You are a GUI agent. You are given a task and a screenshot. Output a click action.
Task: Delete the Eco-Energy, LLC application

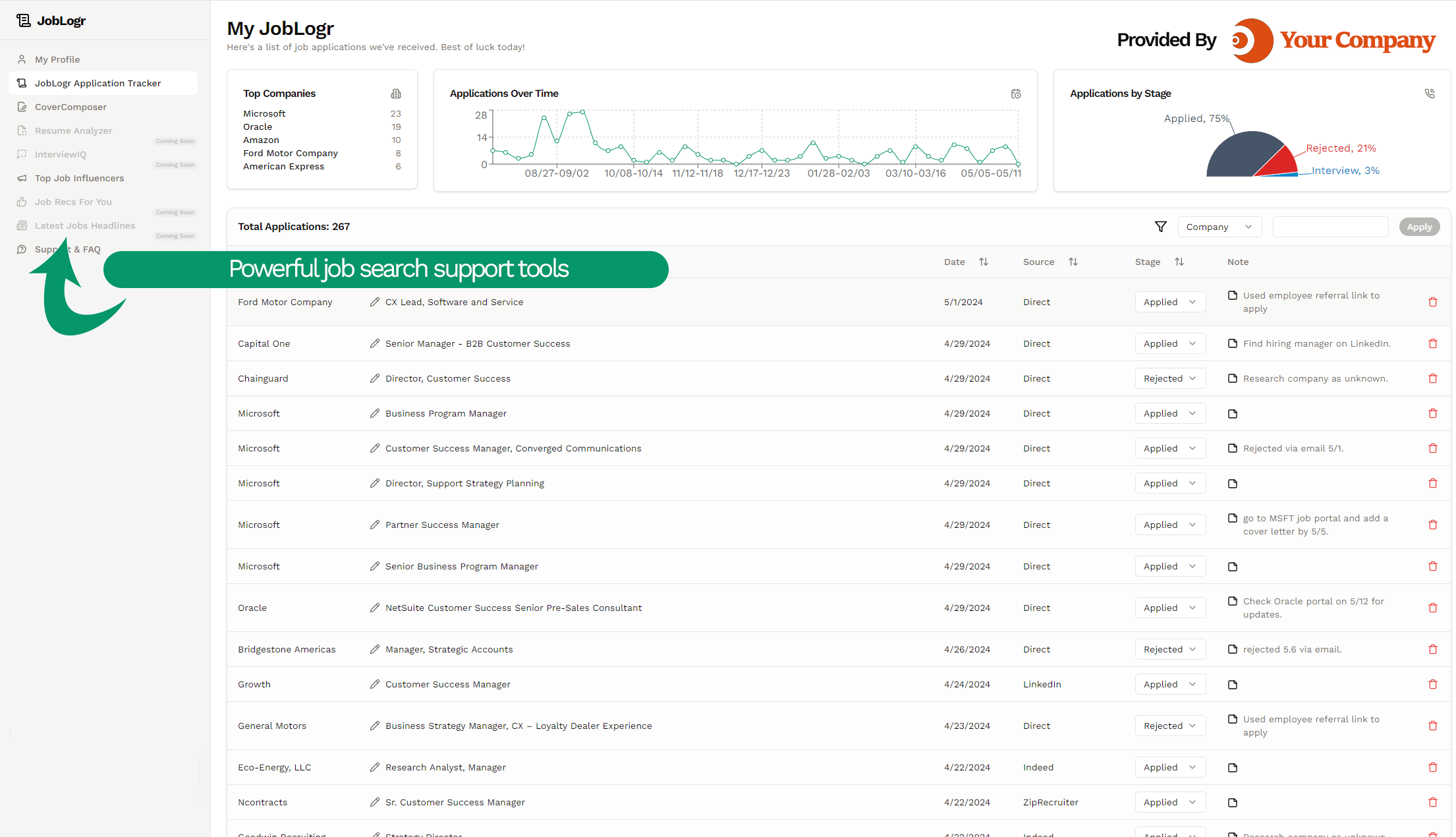(x=1433, y=767)
